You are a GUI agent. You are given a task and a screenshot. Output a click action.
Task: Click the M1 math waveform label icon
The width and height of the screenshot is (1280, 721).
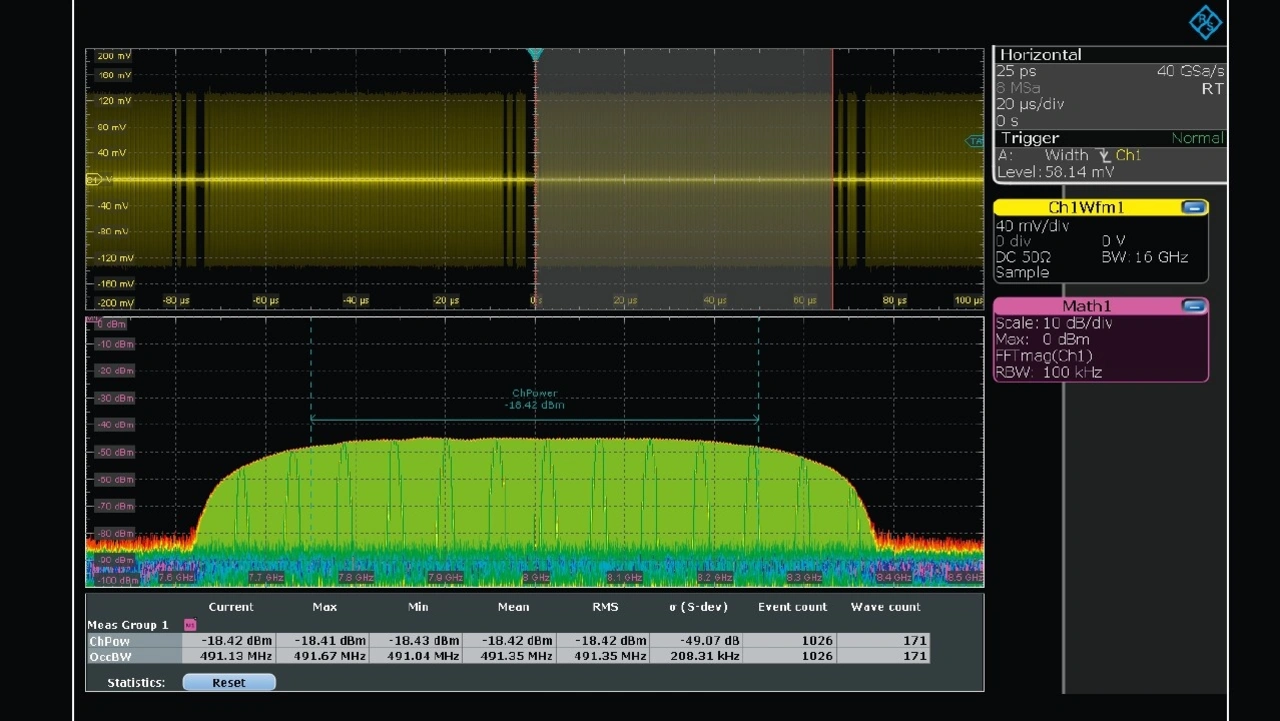pos(93,320)
